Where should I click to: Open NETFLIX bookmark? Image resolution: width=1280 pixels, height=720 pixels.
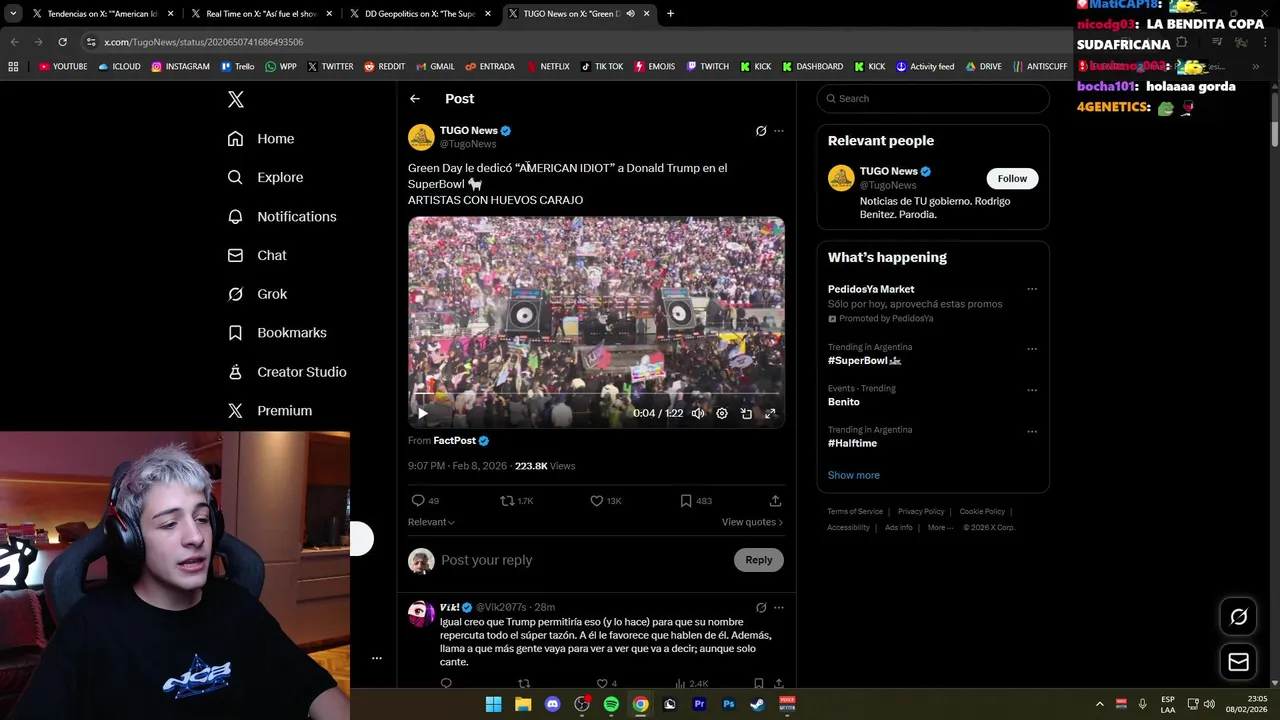pos(547,66)
